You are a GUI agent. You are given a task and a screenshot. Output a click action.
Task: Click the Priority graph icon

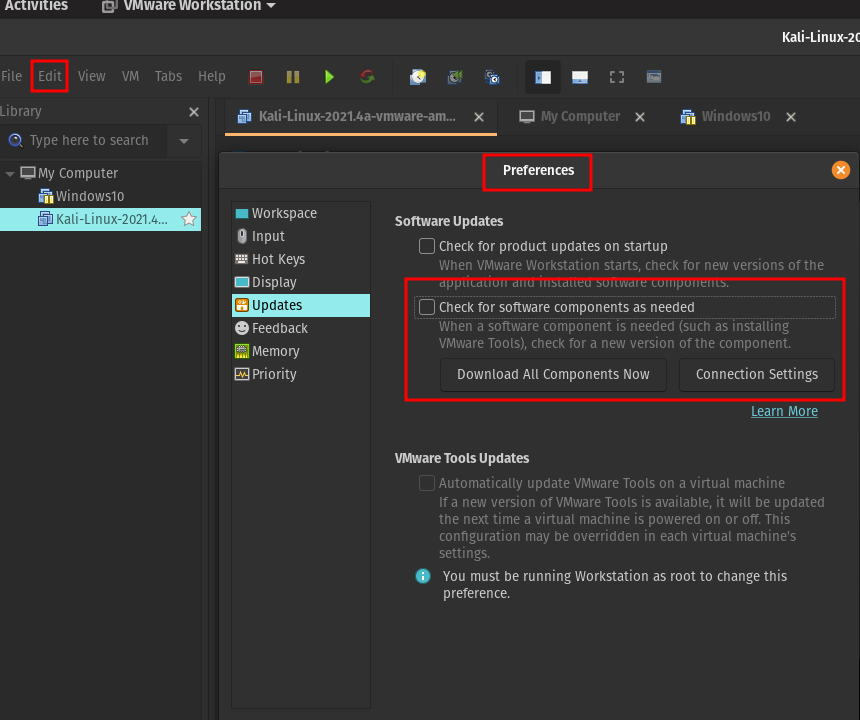242,374
